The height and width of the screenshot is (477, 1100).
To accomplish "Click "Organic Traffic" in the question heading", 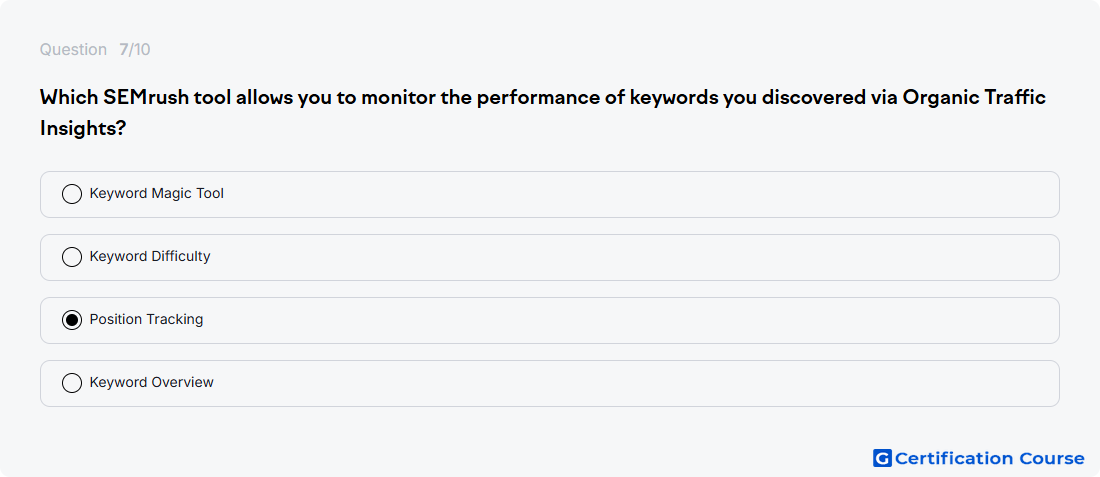I will 974,98.
